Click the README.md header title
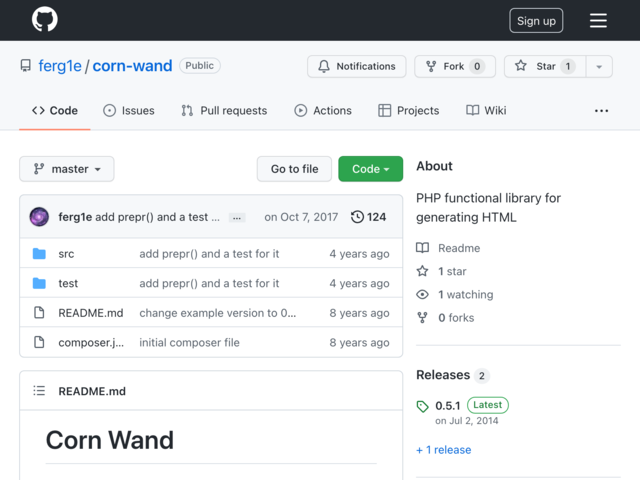The image size is (640, 480). pyautogui.click(x=92, y=391)
